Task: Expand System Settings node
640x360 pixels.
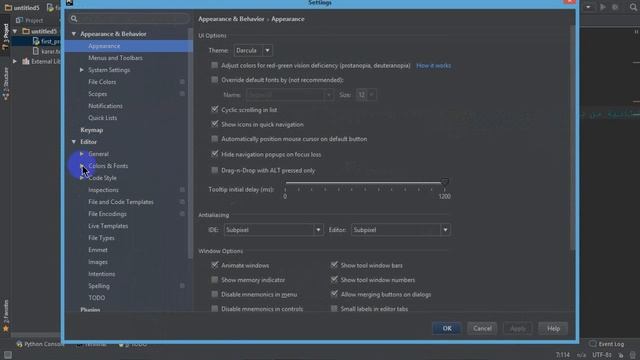Action: pyautogui.click(x=82, y=70)
